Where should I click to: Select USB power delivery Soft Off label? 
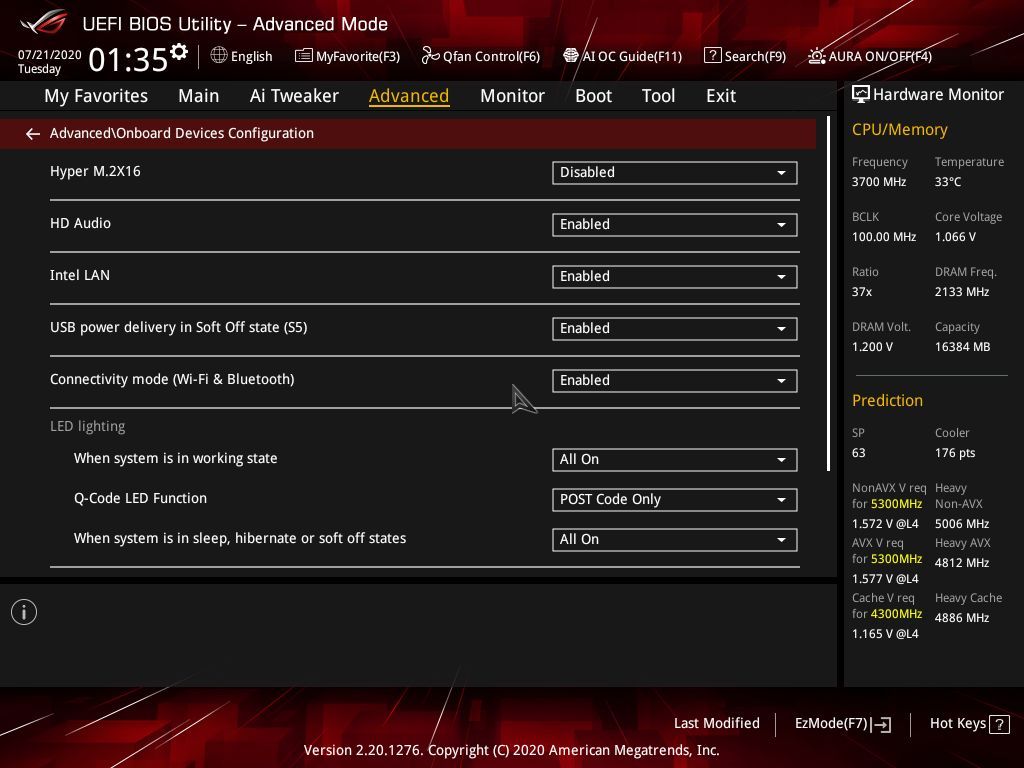pos(178,327)
